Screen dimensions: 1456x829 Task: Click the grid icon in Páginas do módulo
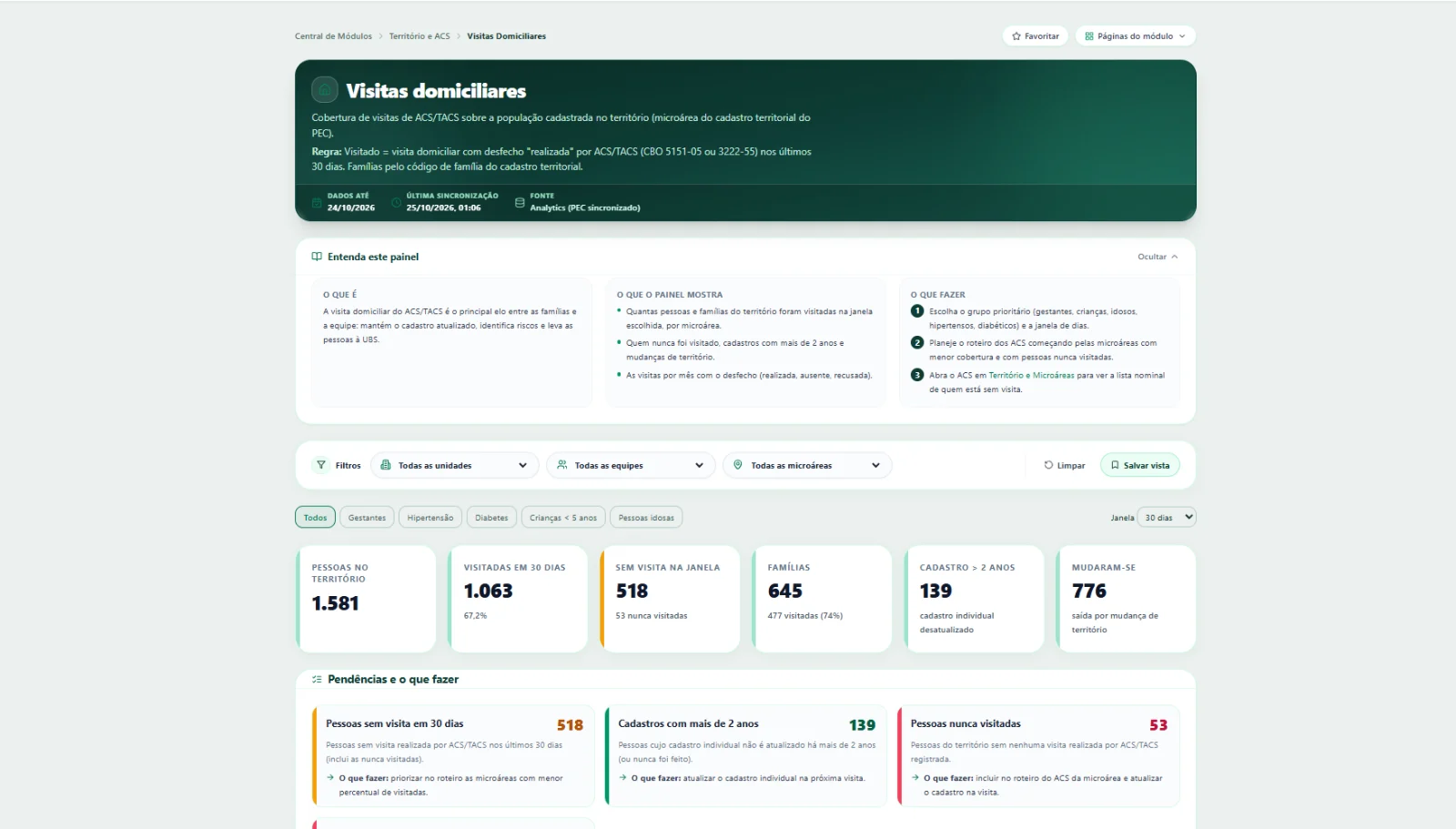click(x=1089, y=36)
